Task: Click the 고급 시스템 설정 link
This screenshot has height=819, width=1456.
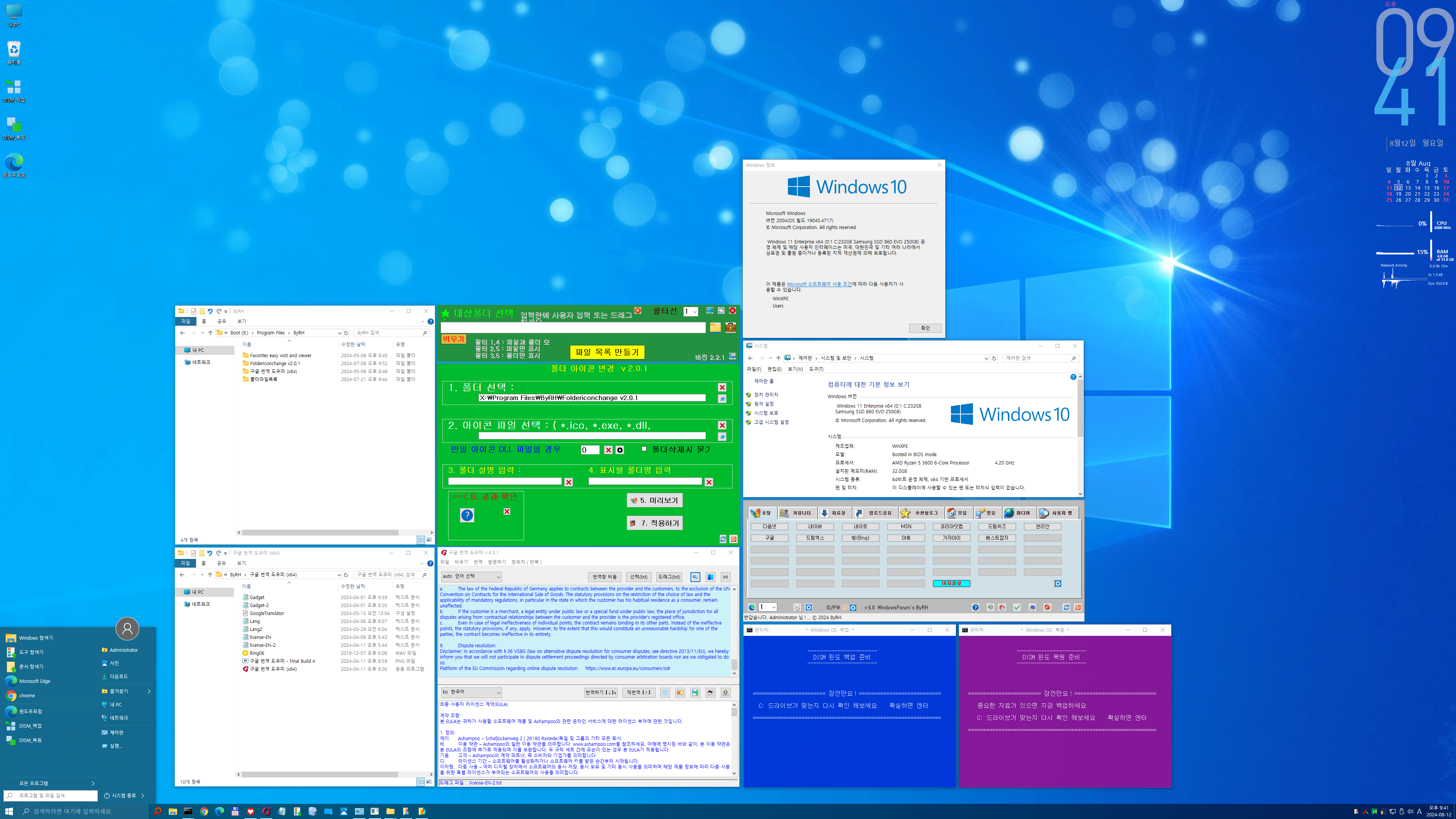Action: [771, 422]
